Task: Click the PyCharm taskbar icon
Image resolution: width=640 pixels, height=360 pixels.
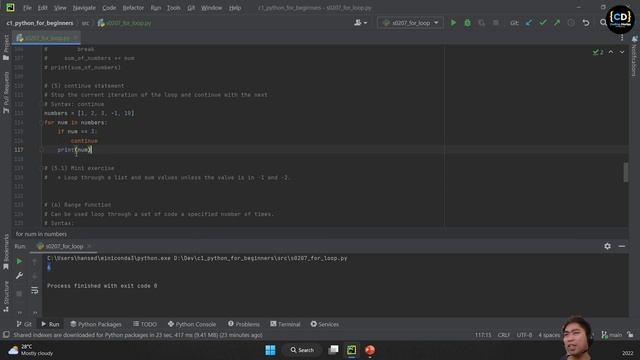Action: click(351, 350)
